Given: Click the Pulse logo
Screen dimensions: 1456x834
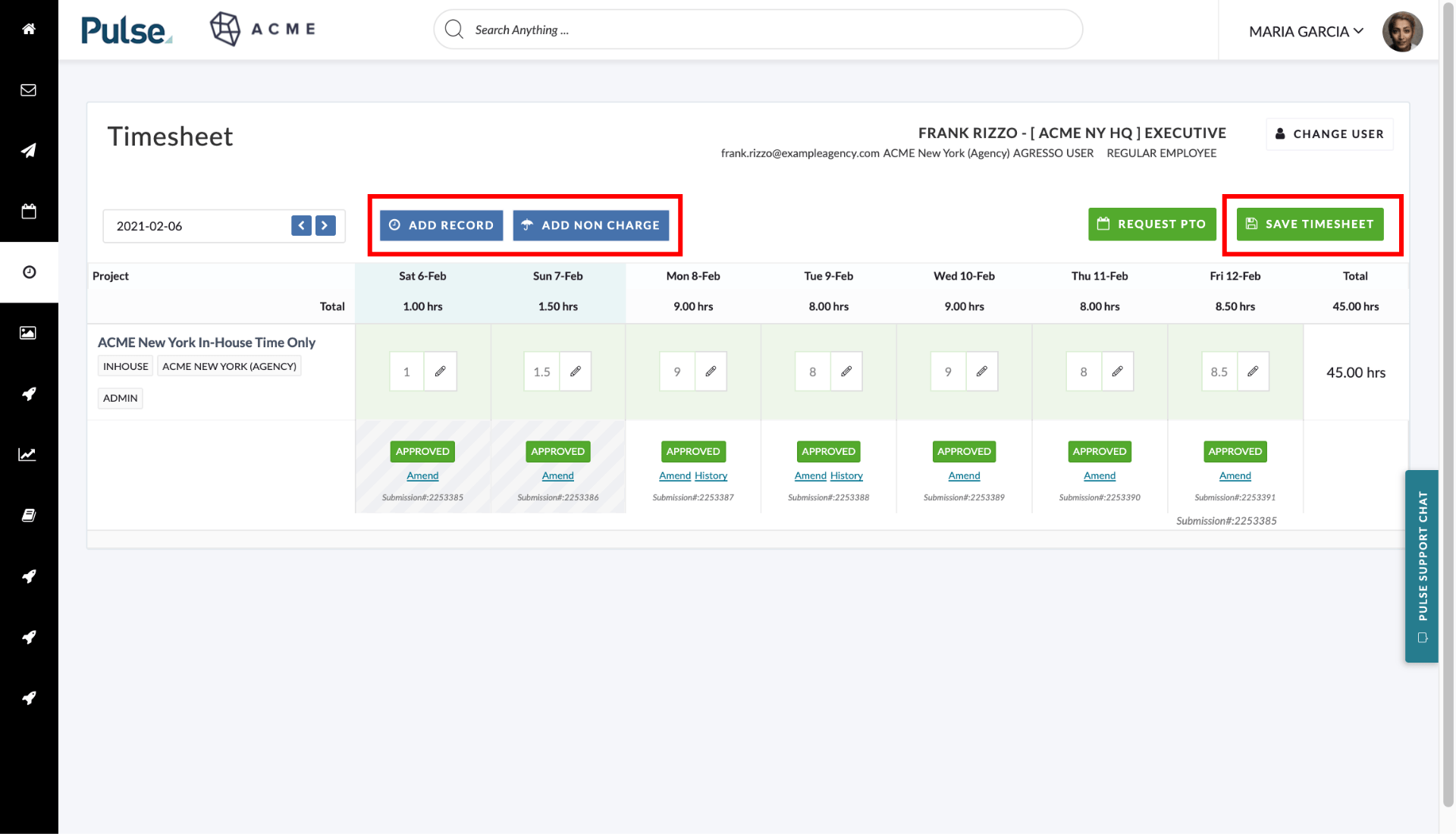Looking at the screenshot, I should 127,30.
